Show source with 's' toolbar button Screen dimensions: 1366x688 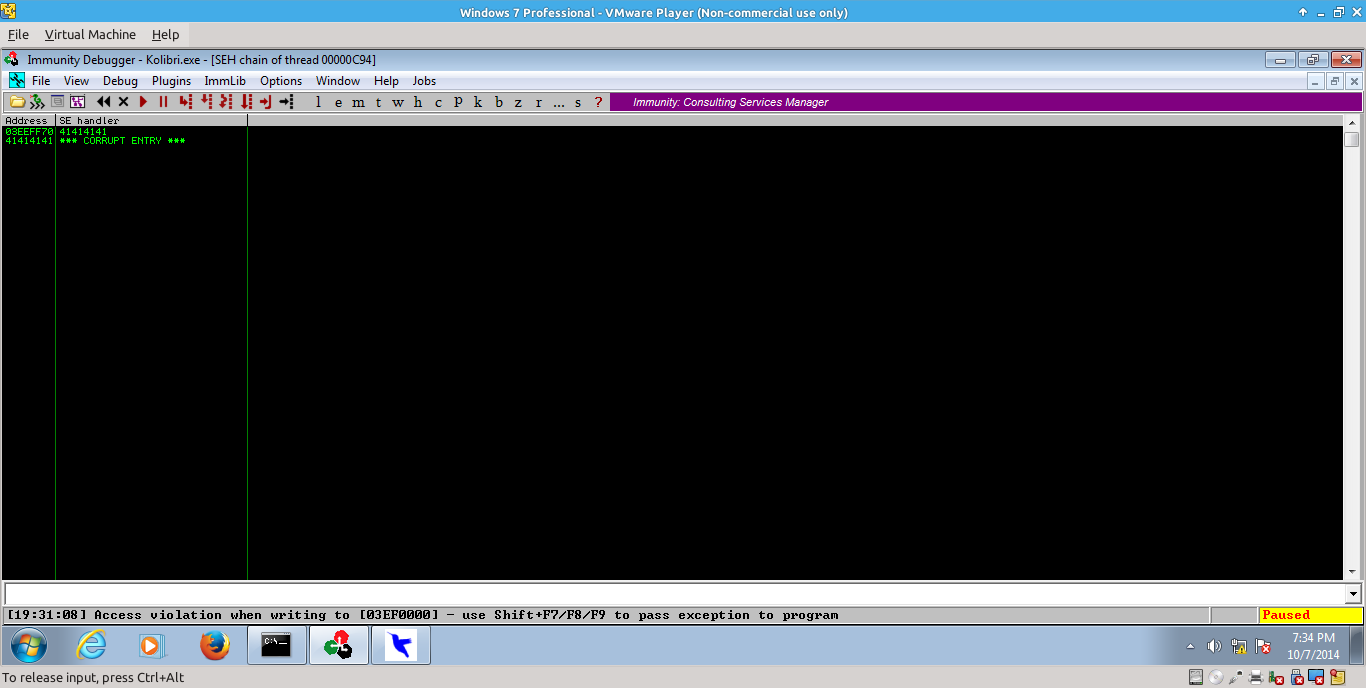tap(578, 102)
